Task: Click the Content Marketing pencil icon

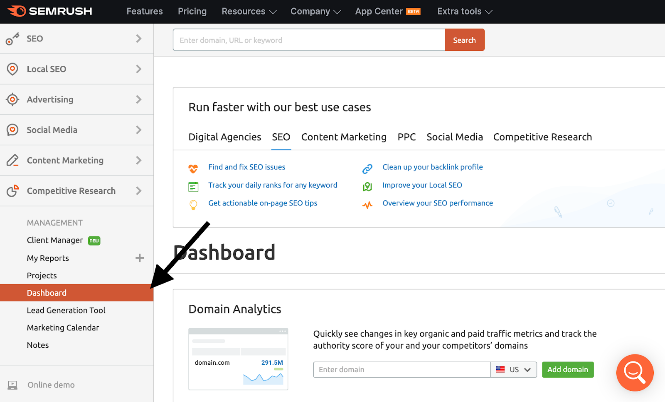Action: tap(12, 160)
